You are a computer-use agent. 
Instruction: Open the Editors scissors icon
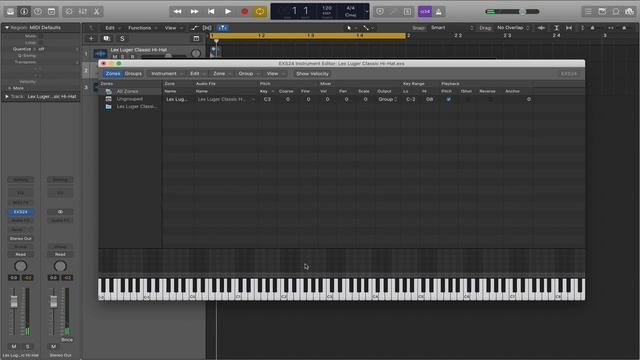[97, 11]
